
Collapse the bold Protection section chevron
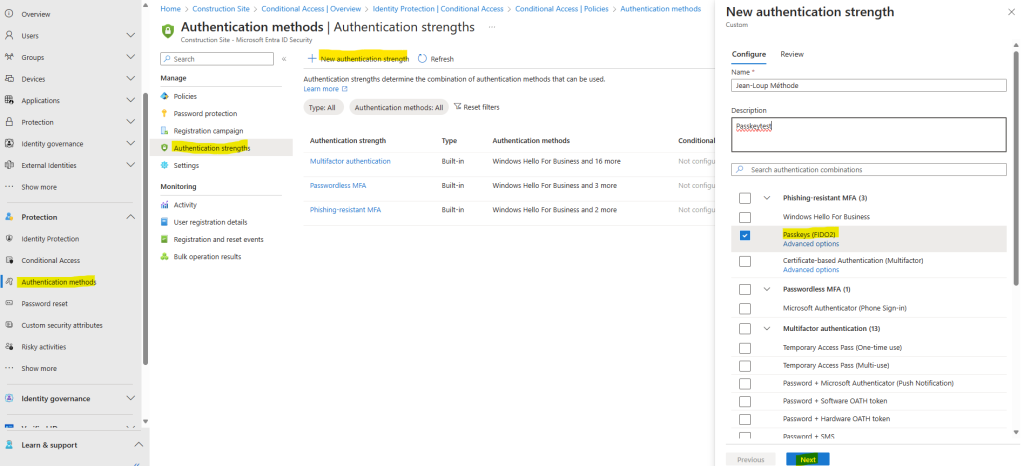131,217
